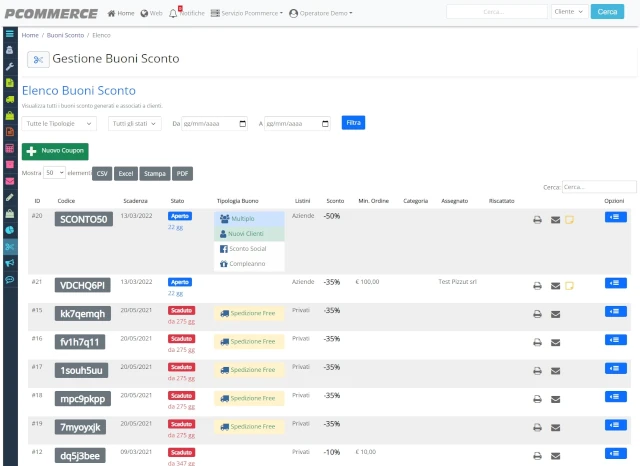Click the Nuovi Clienti coupon type label

click(249, 234)
